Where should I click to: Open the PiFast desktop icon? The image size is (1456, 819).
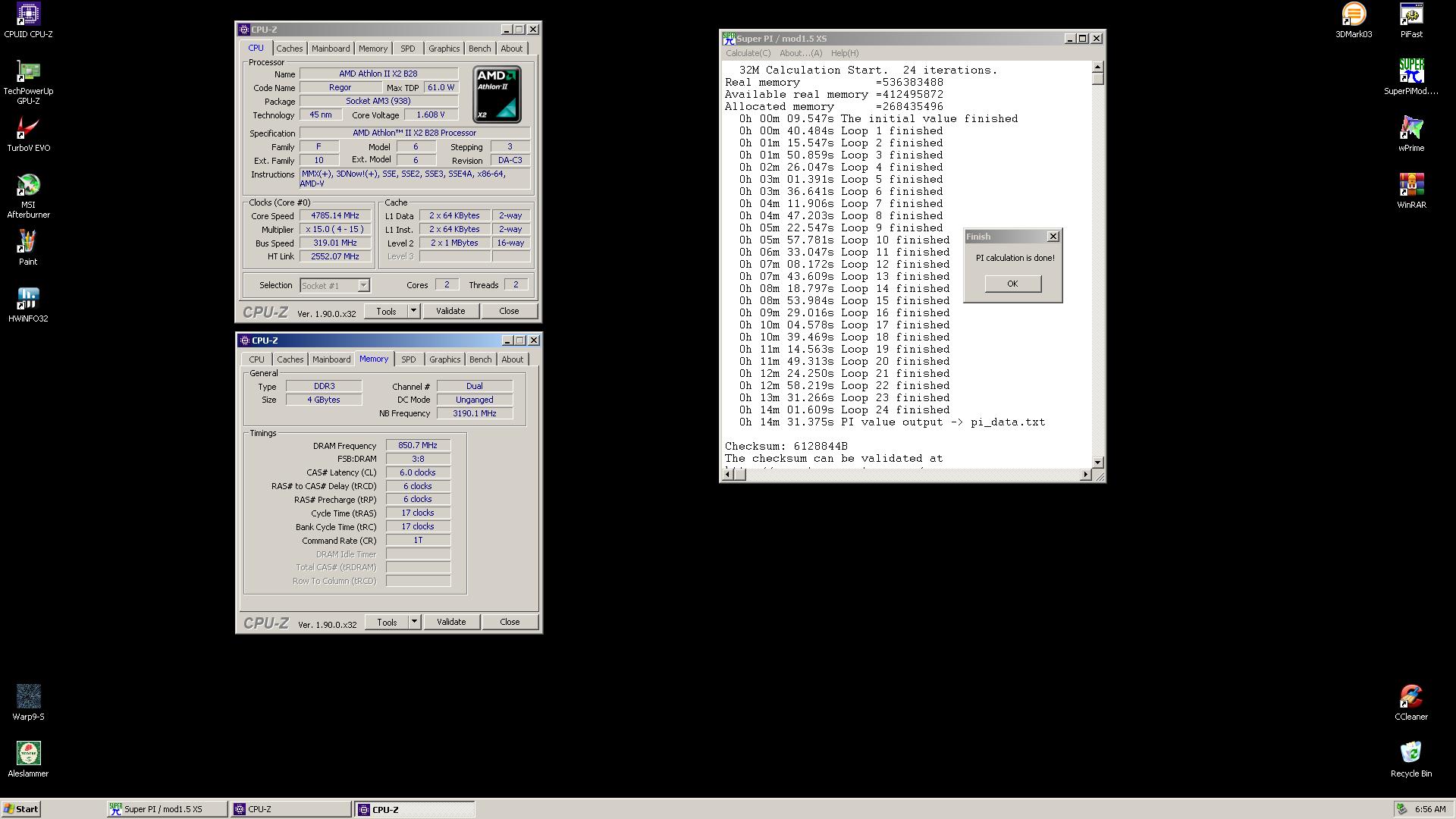[x=1411, y=20]
